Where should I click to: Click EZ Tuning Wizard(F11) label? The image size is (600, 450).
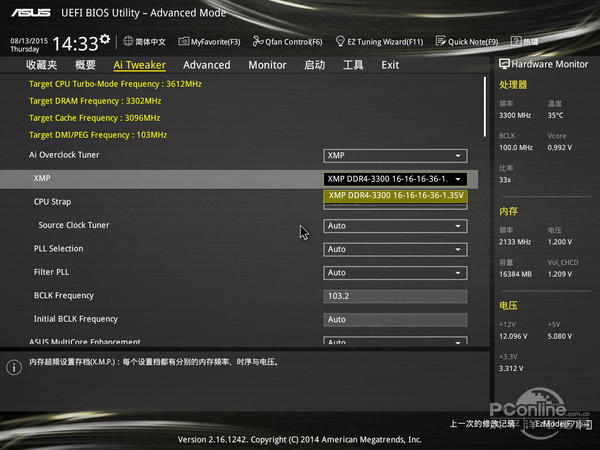click(385, 42)
